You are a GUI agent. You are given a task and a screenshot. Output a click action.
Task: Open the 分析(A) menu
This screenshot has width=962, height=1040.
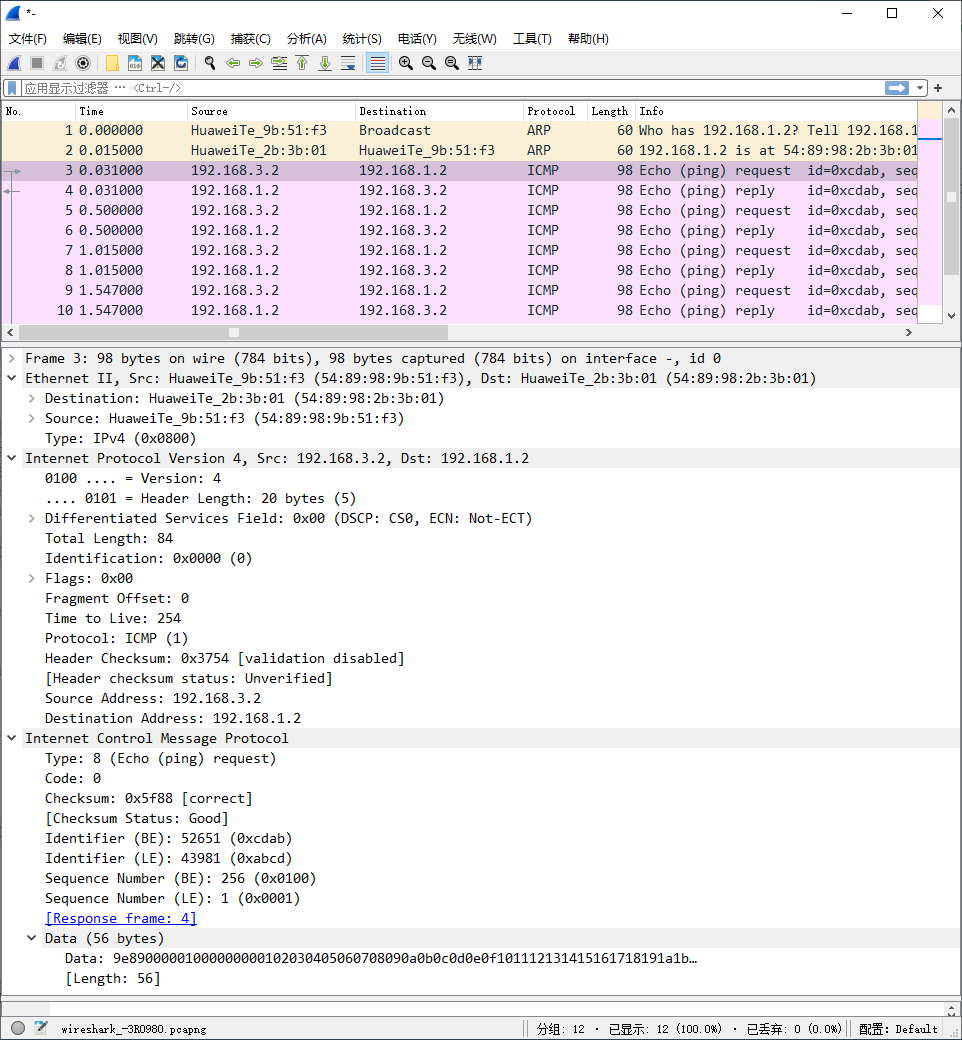tap(307, 38)
